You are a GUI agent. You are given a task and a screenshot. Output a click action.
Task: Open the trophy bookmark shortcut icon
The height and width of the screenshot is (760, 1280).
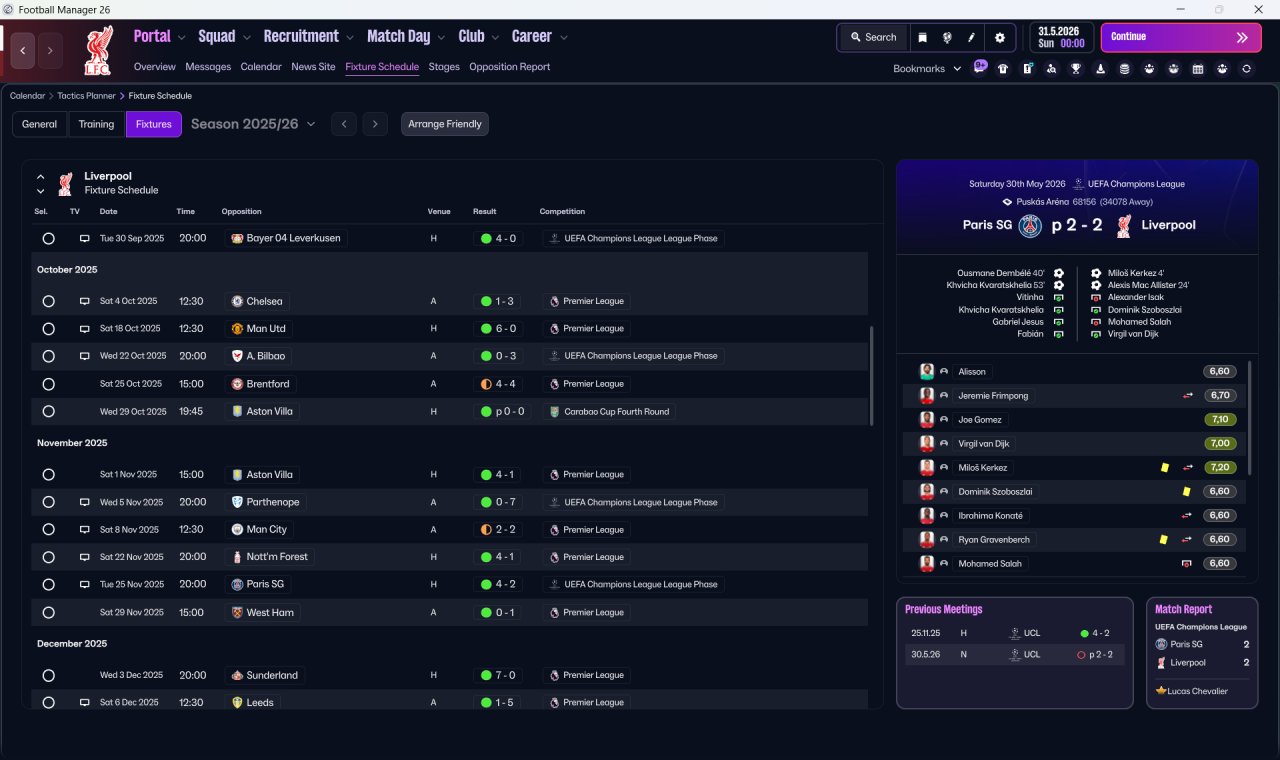pos(1076,69)
